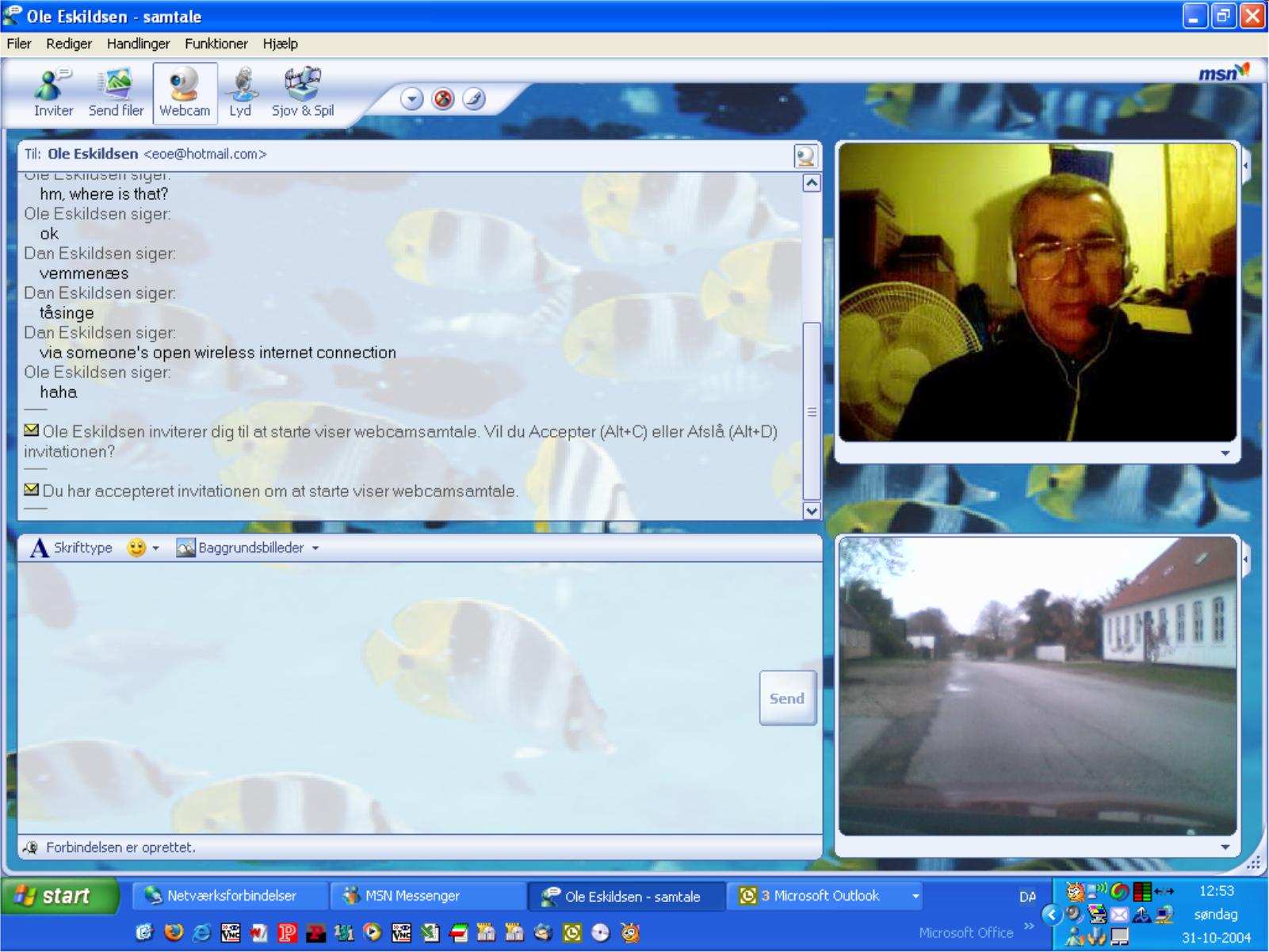
Task: Click the DA language indicator
Action: click(1028, 897)
